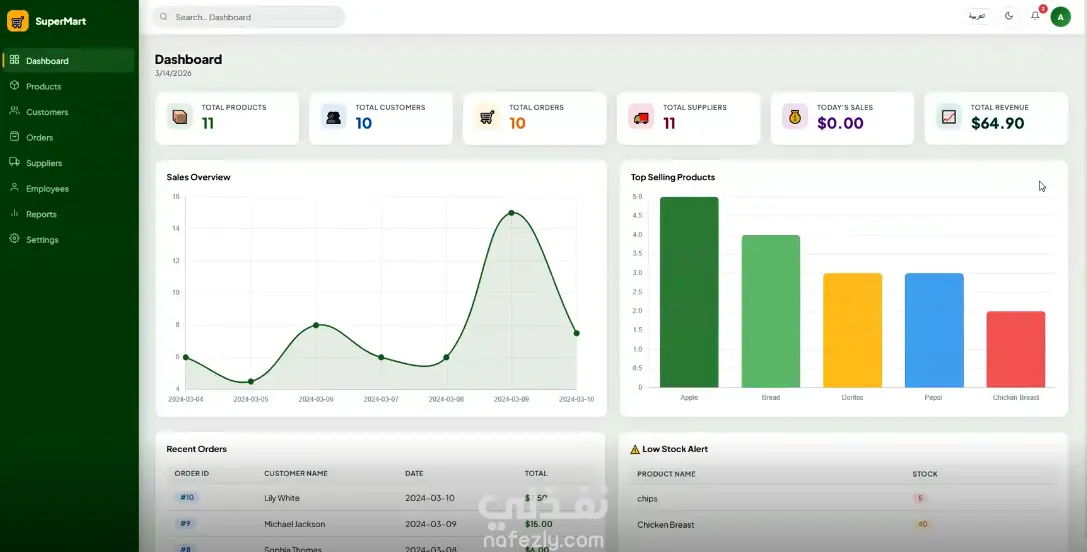Select Suppliers truck icon in sidebar

(x=14, y=162)
